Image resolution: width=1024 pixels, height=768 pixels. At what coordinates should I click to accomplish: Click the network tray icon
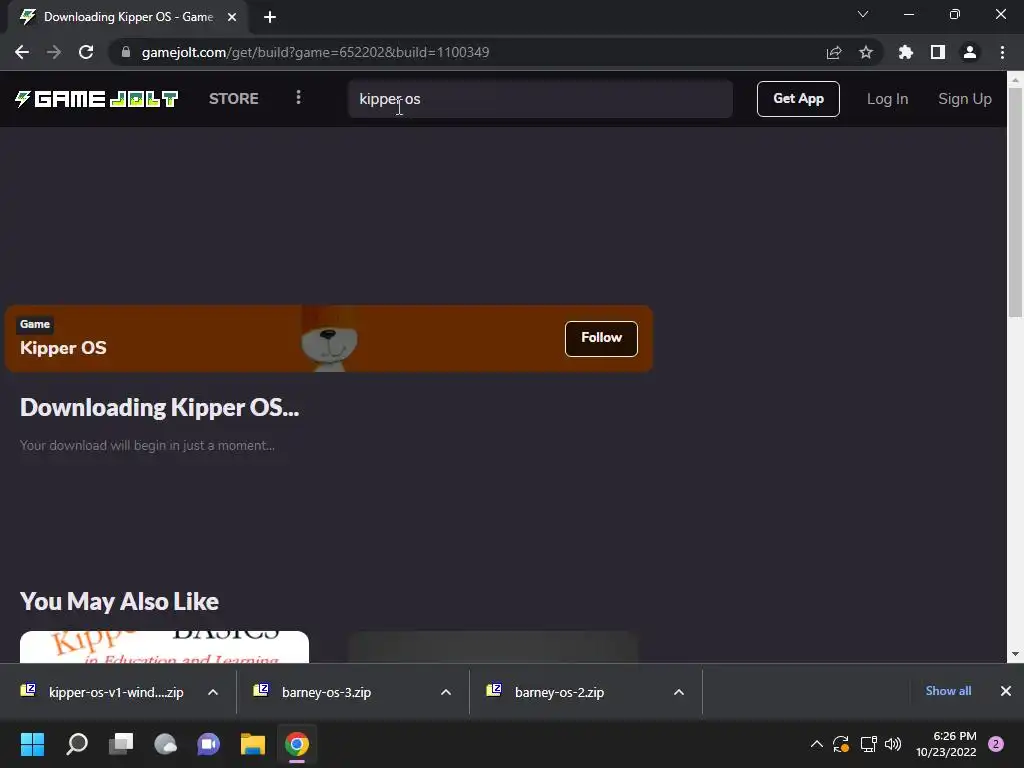868,744
